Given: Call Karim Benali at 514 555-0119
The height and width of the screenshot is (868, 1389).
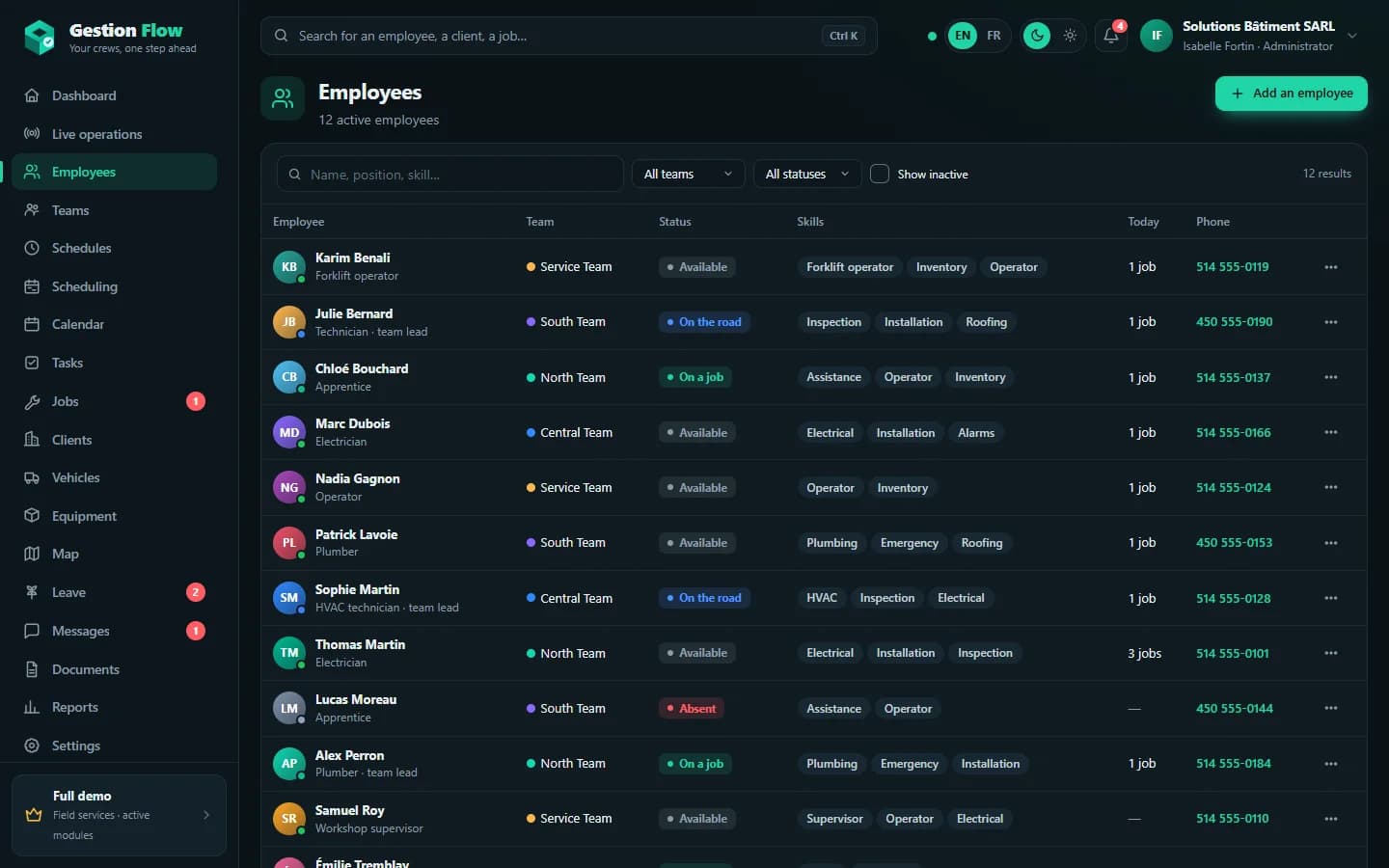Looking at the screenshot, I should (1232, 267).
